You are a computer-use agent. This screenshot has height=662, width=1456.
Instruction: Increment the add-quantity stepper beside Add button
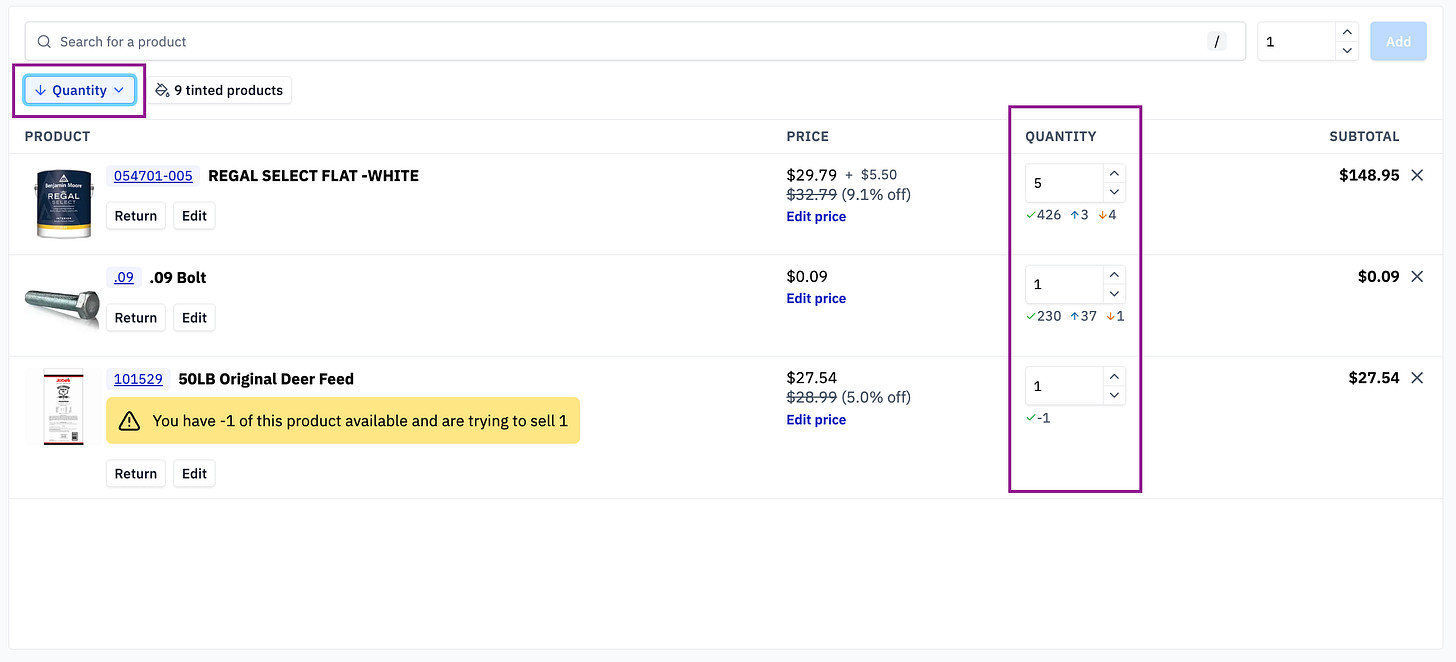coord(1347,33)
